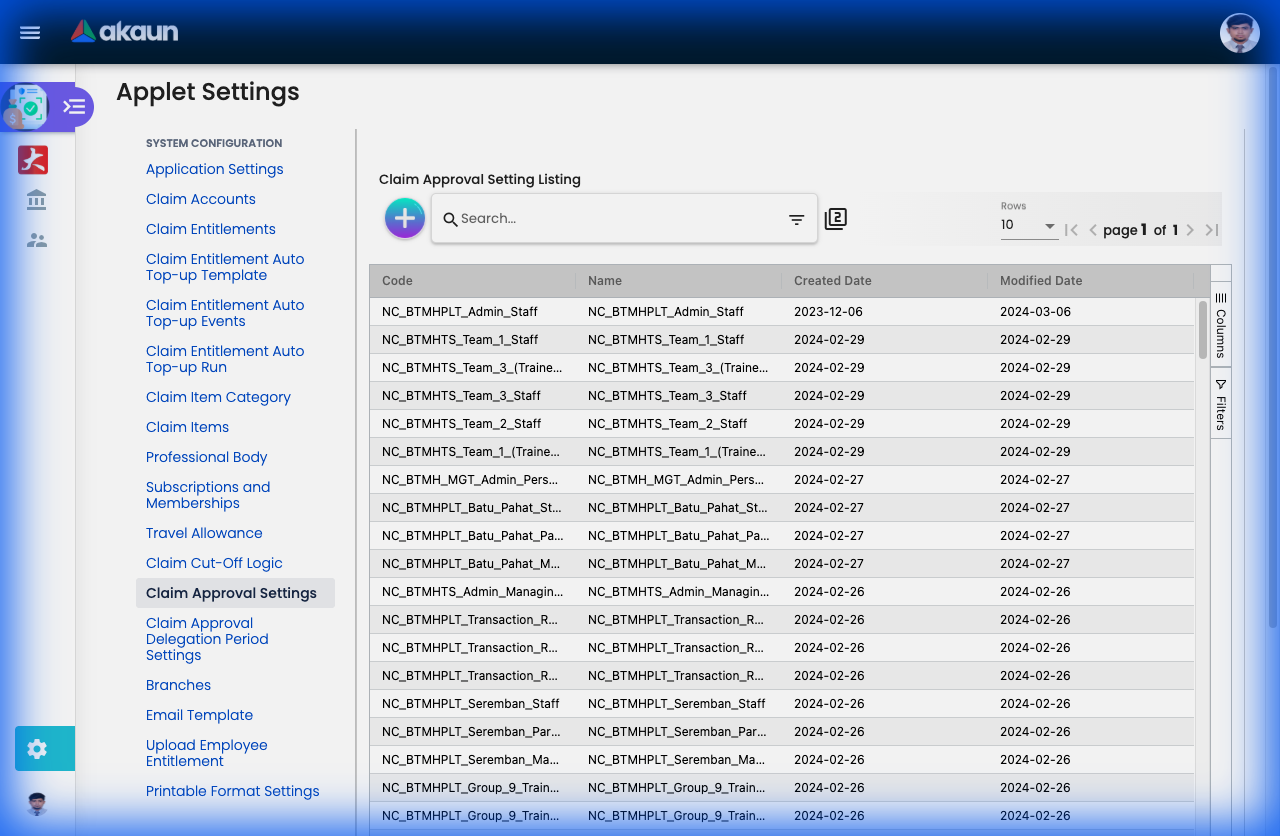Open Travel Allowance settings

[204, 533]
